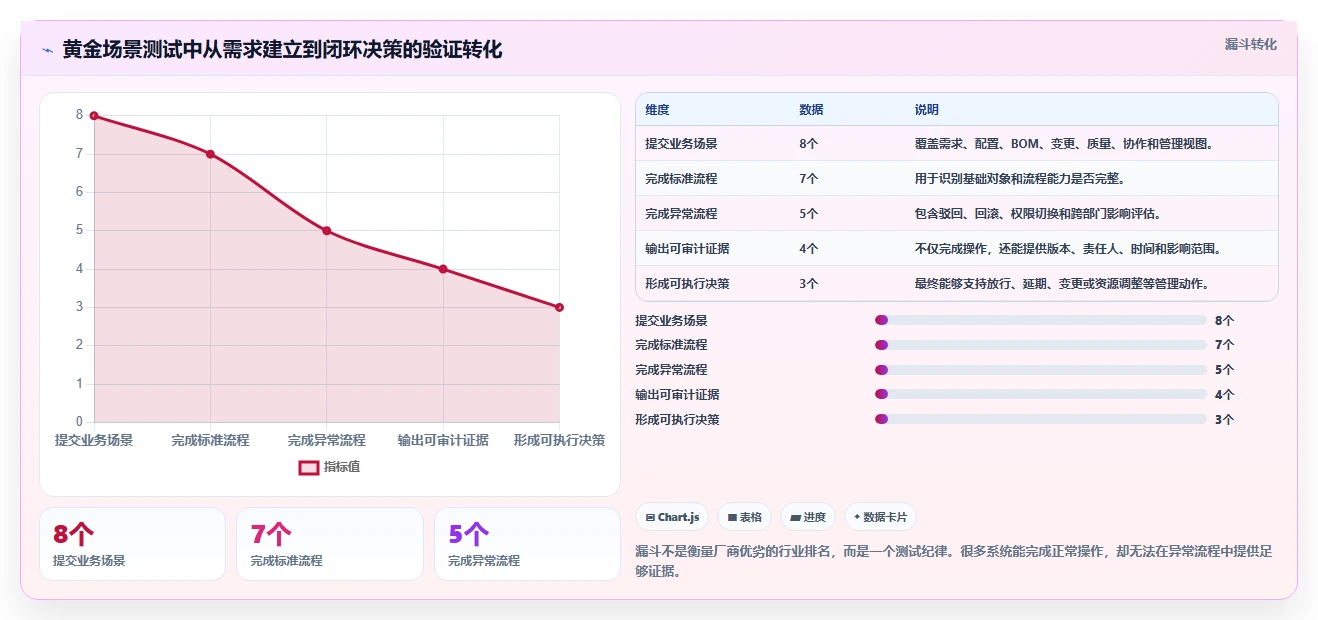Click the 漏斗转化 label in the header
Screen dimensions: 1318x620
click(x=1250, y=45)
